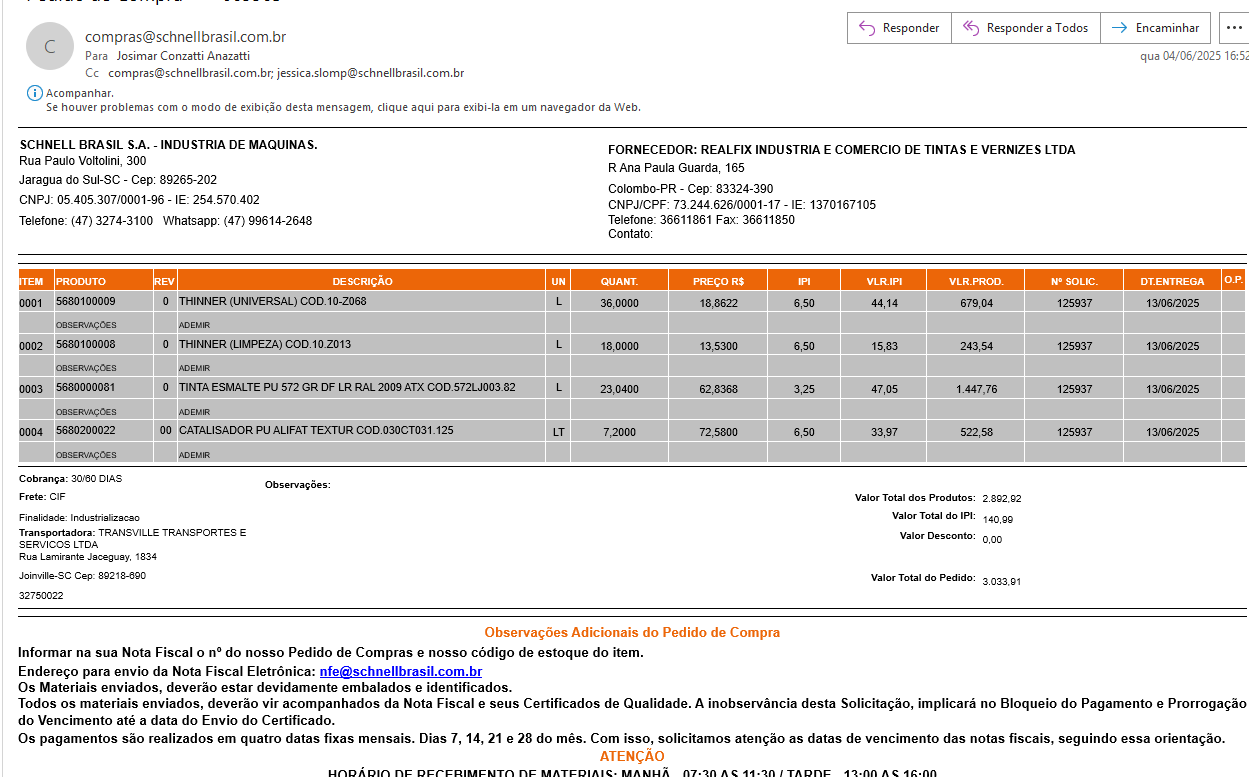Click the DESCRIÇÃO column header

point(362,281)
